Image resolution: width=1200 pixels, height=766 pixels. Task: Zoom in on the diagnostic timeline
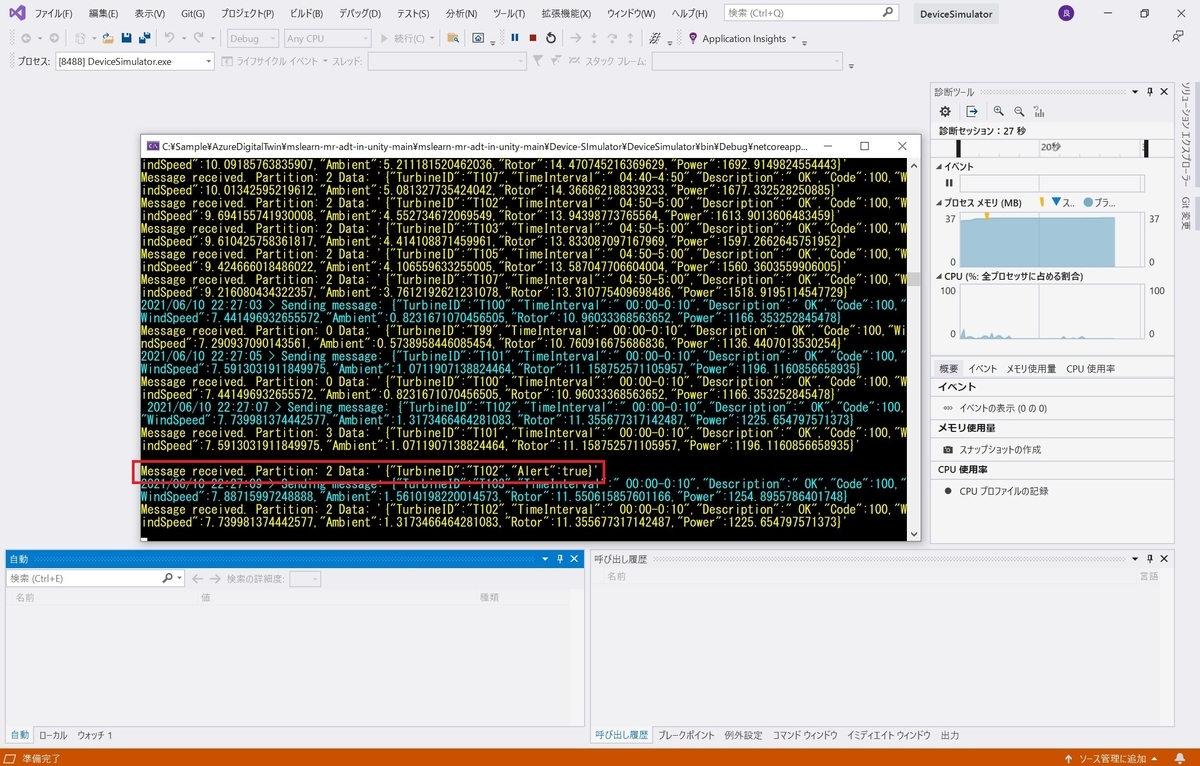pyautogui.click(x=998, y=111)
